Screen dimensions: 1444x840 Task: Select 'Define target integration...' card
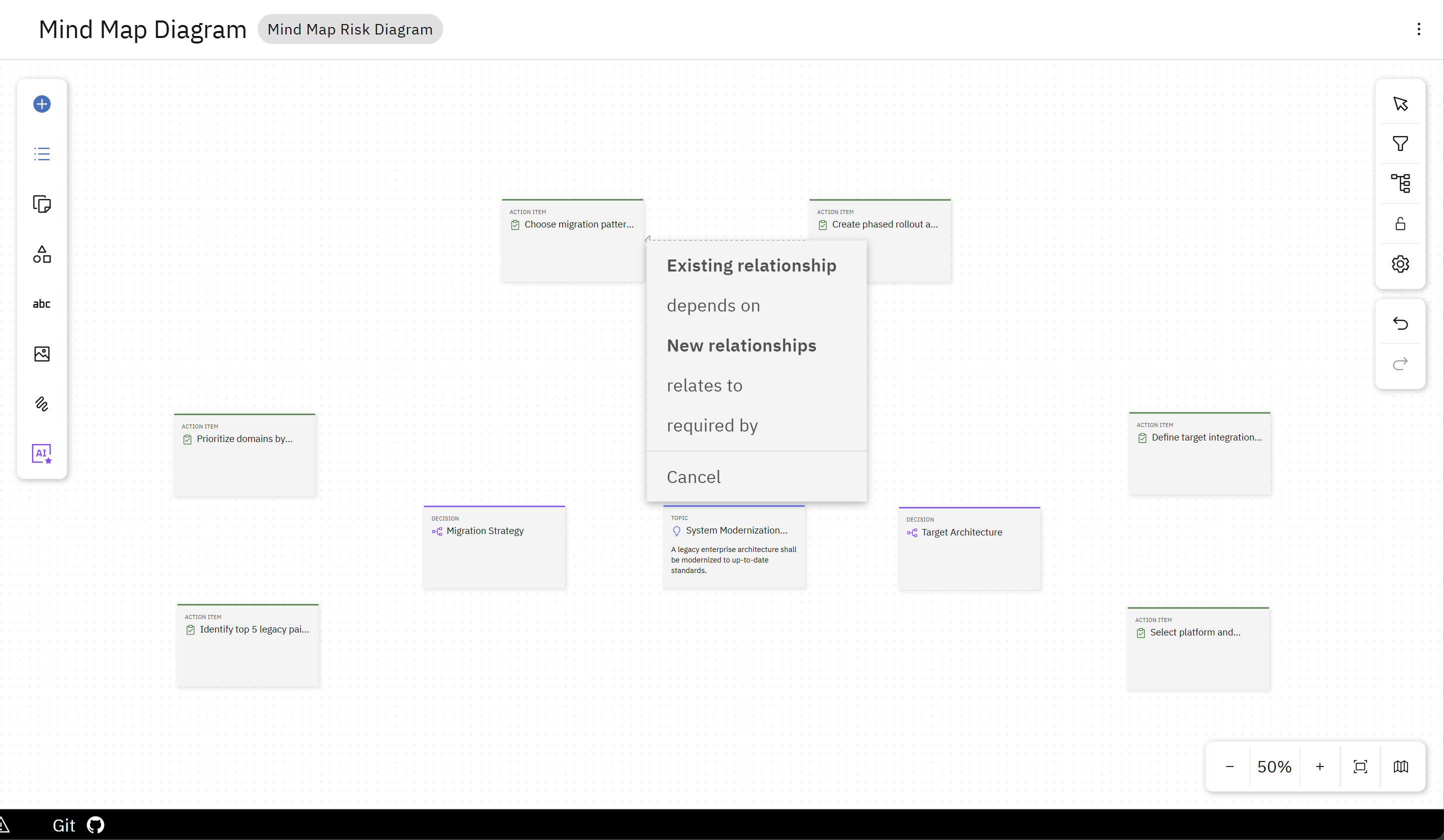pyautogui.click(x=1200, y=453)
